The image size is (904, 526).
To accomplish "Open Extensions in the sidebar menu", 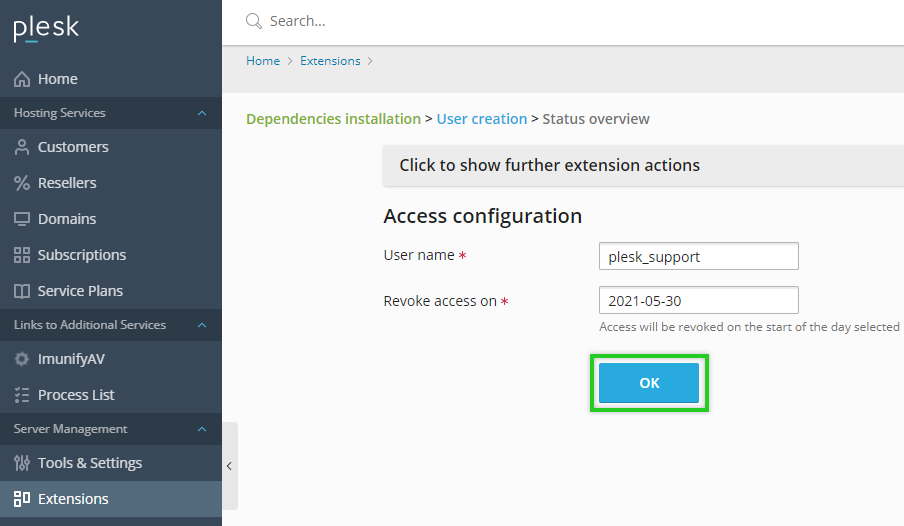I will click(73, 499).
